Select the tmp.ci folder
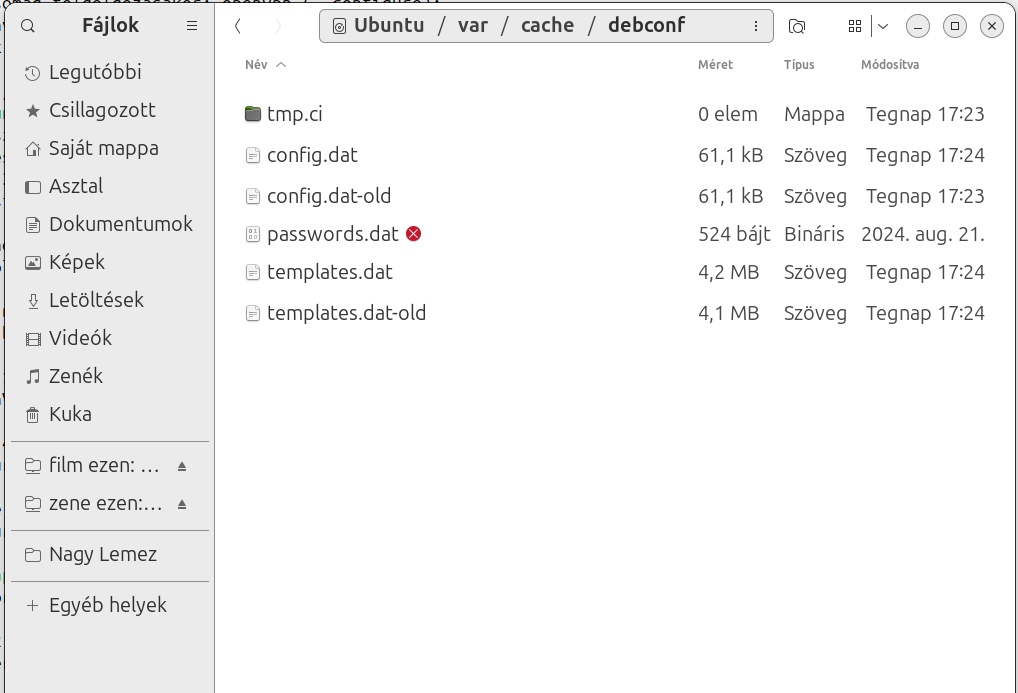 coord(294,114)
